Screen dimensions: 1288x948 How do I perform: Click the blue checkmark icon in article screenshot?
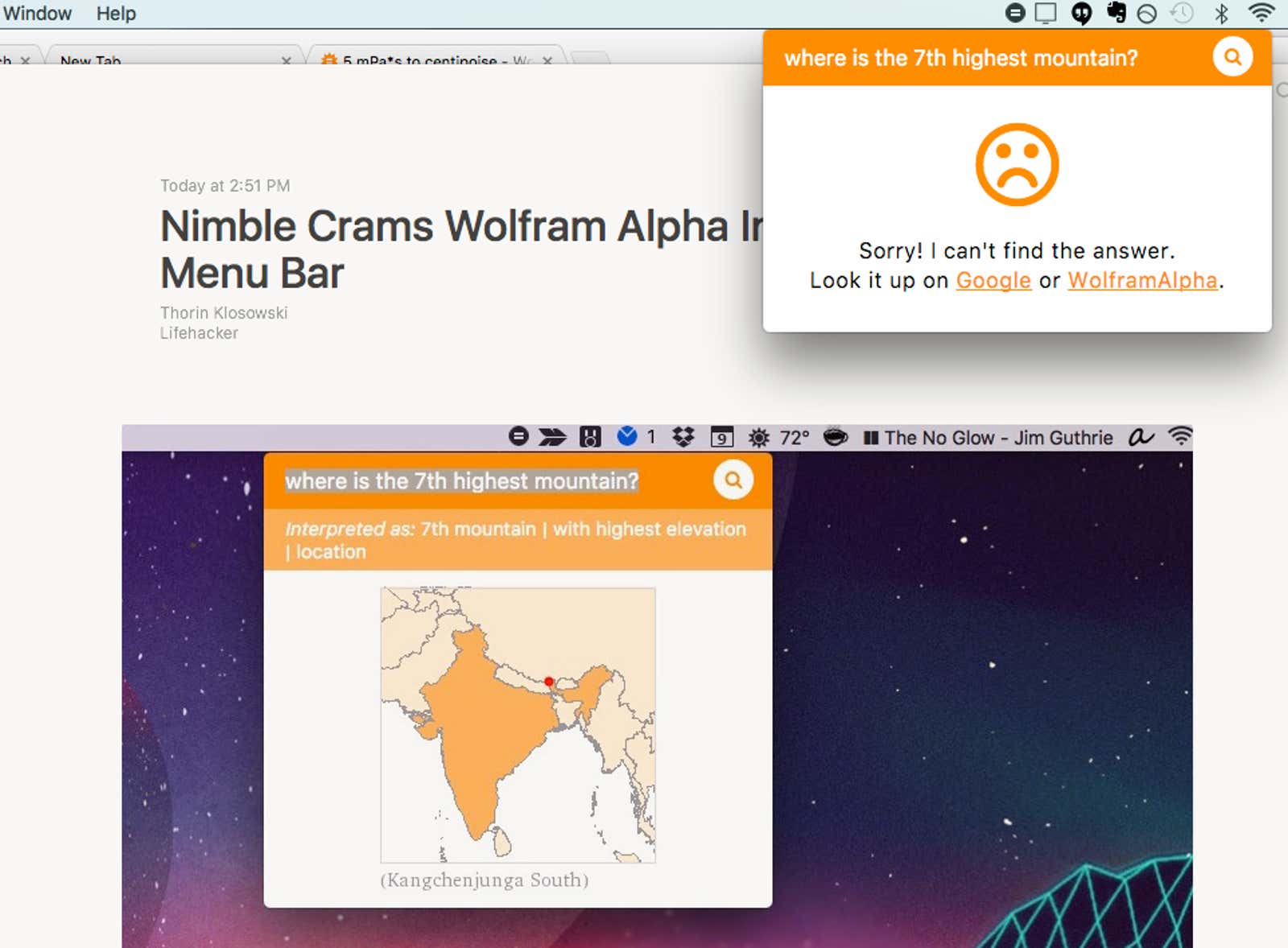click(627, 435)
